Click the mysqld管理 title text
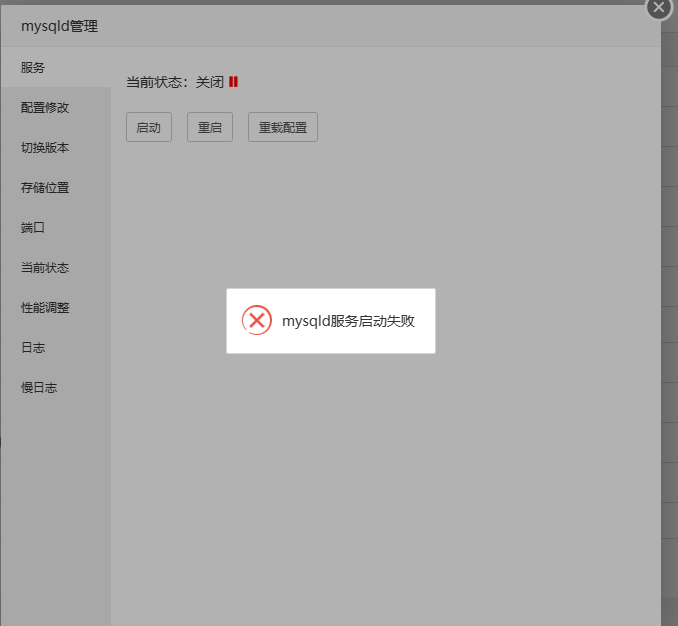Image resolution: width=678 pixels, height=626 pixels. point(60,26)
